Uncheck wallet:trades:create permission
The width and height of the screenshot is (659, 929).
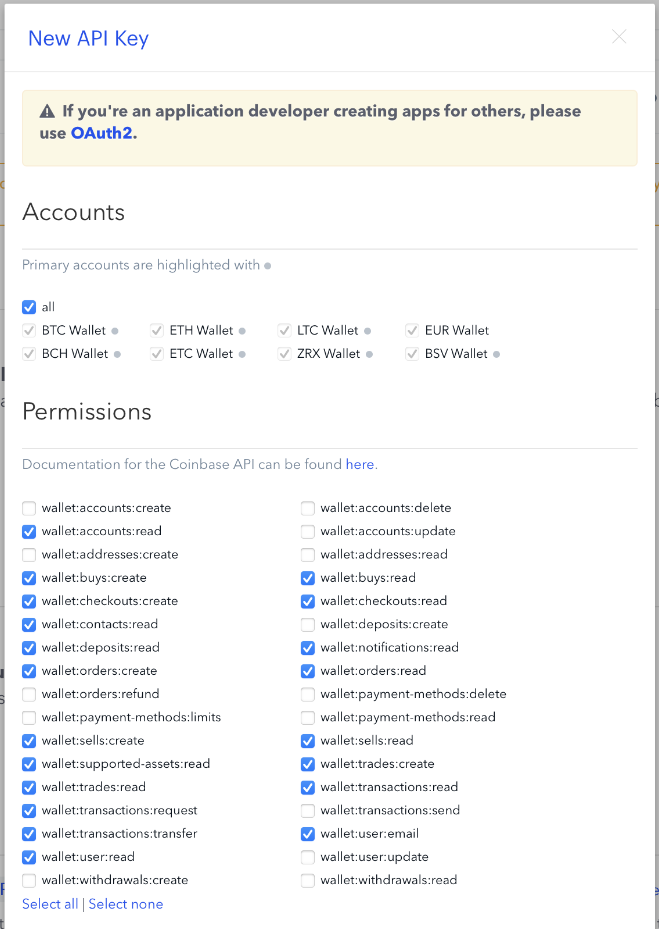click(308, 764)
